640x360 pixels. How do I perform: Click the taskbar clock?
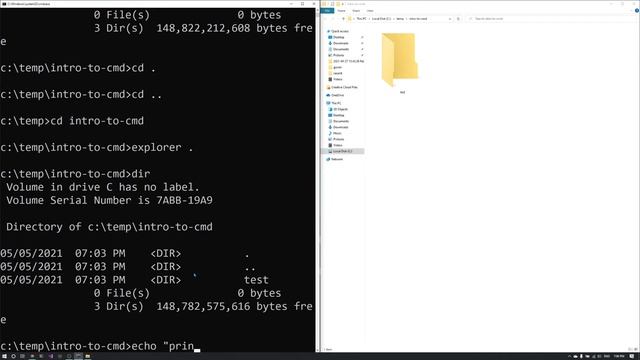click(619, 356)
